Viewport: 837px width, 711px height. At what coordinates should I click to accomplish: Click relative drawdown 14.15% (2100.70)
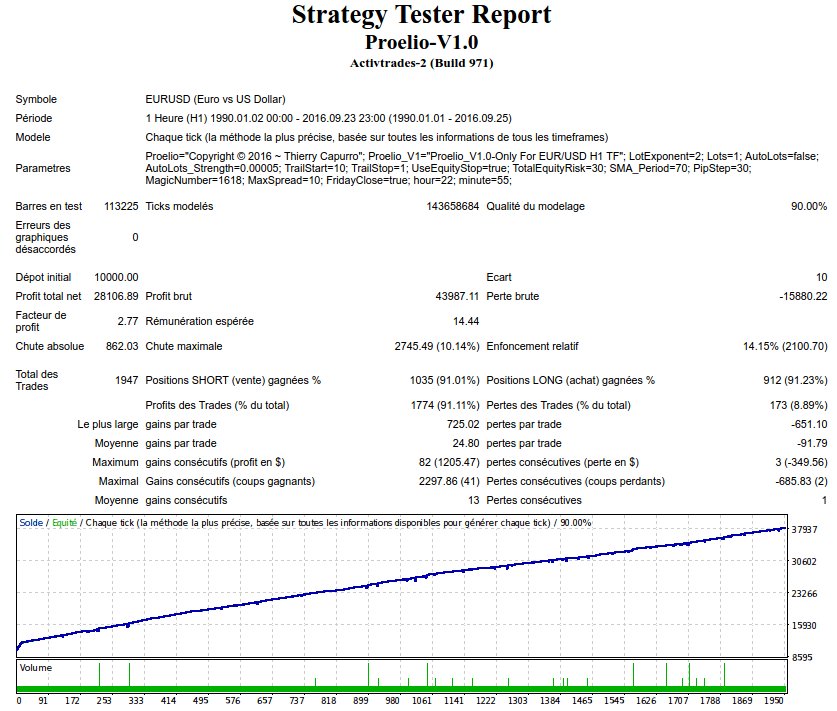coord(785,346)
